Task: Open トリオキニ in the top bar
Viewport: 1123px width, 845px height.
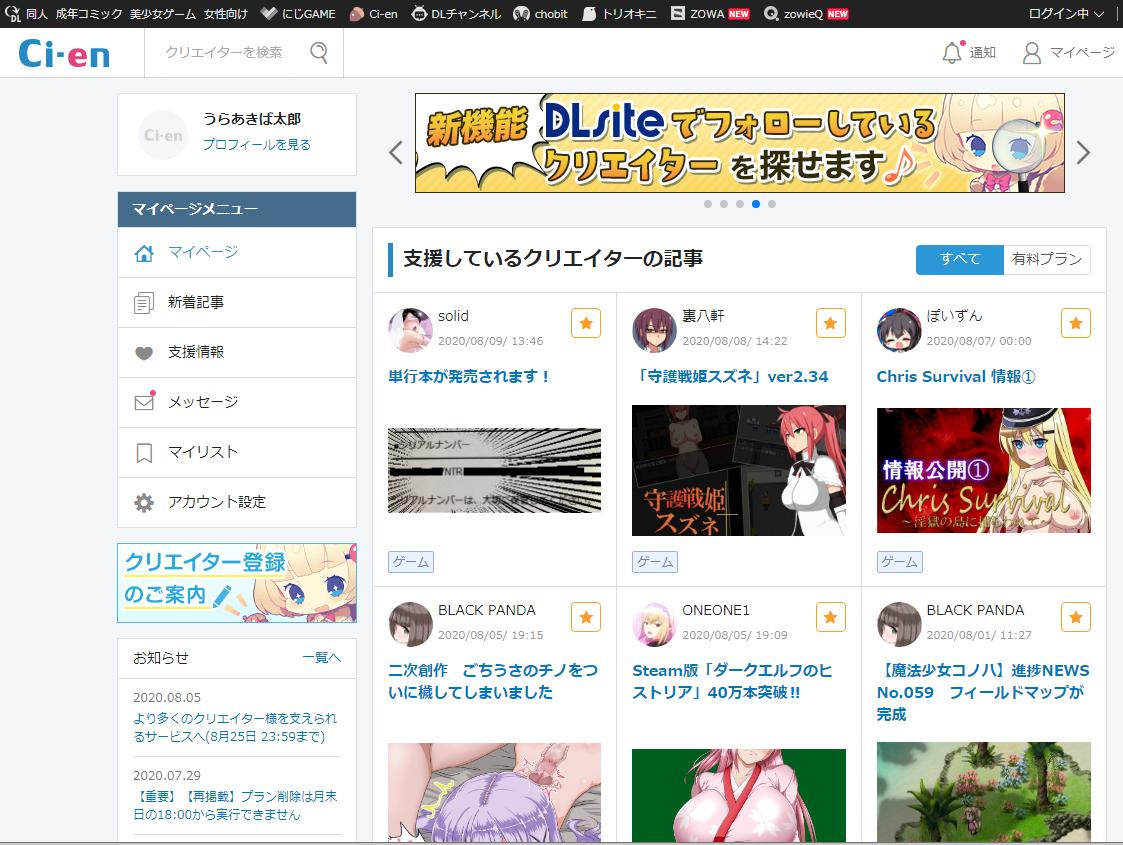Action: [619, 14]
